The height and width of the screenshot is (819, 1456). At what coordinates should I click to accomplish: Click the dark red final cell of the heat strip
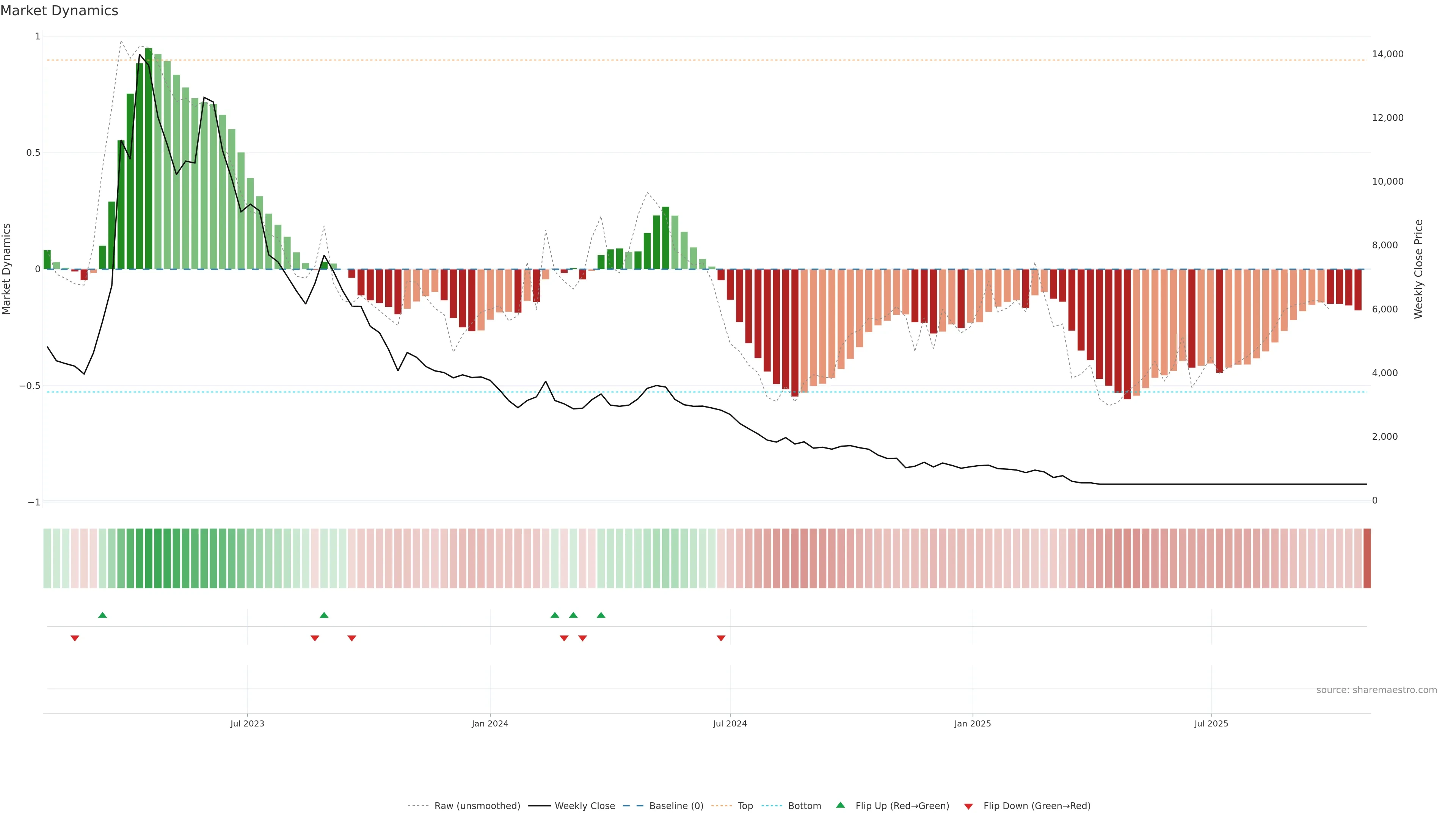click(1367, 558)
